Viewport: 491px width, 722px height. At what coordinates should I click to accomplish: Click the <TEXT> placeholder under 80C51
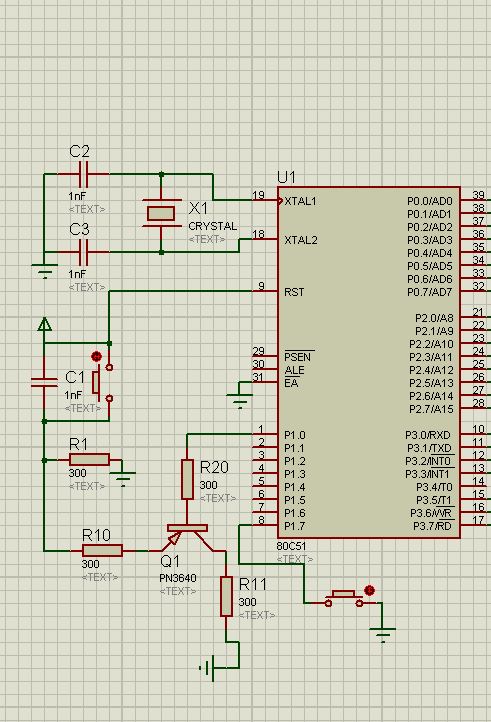coord(295,559)
